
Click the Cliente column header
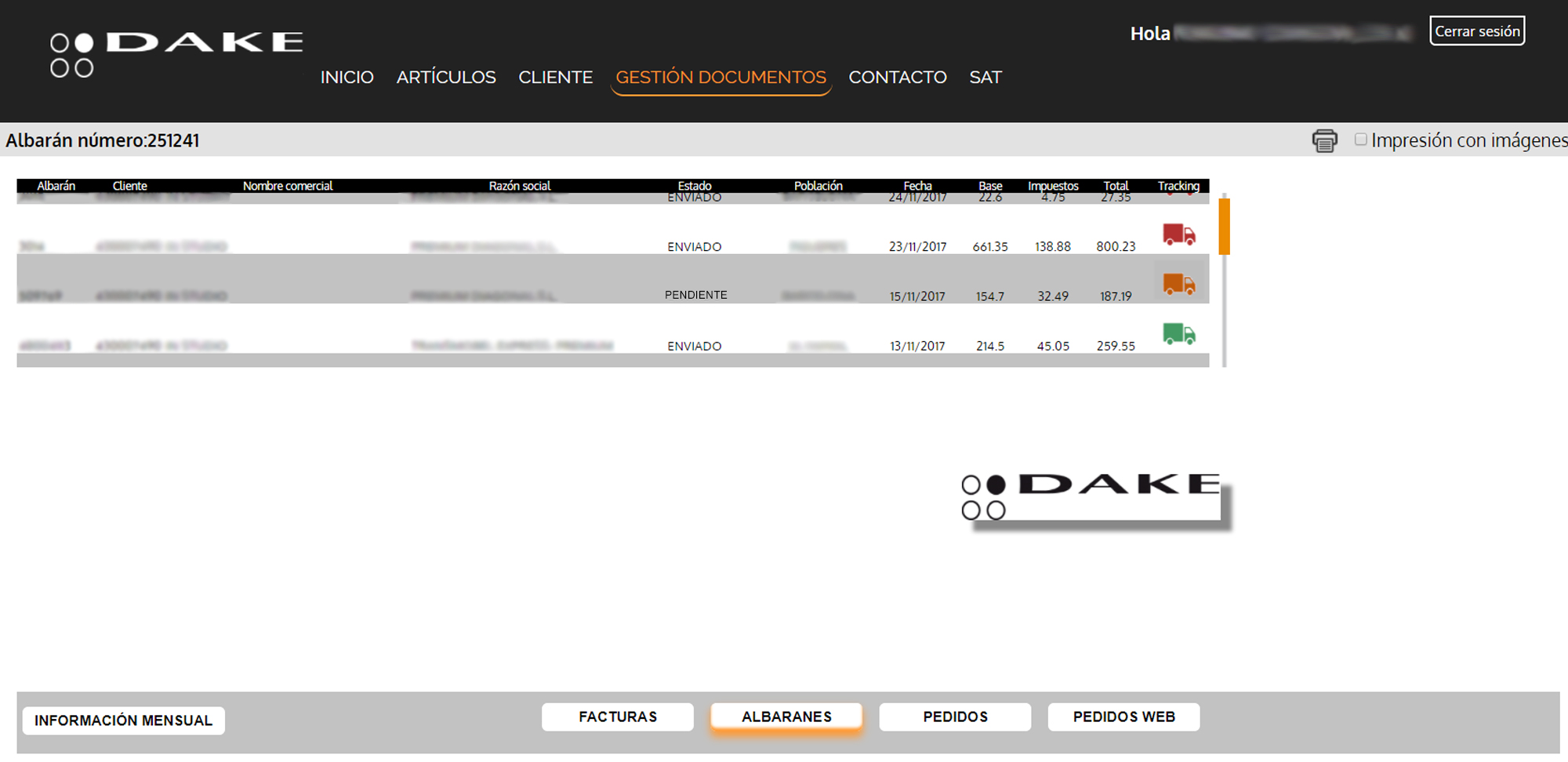coord(129,186)
